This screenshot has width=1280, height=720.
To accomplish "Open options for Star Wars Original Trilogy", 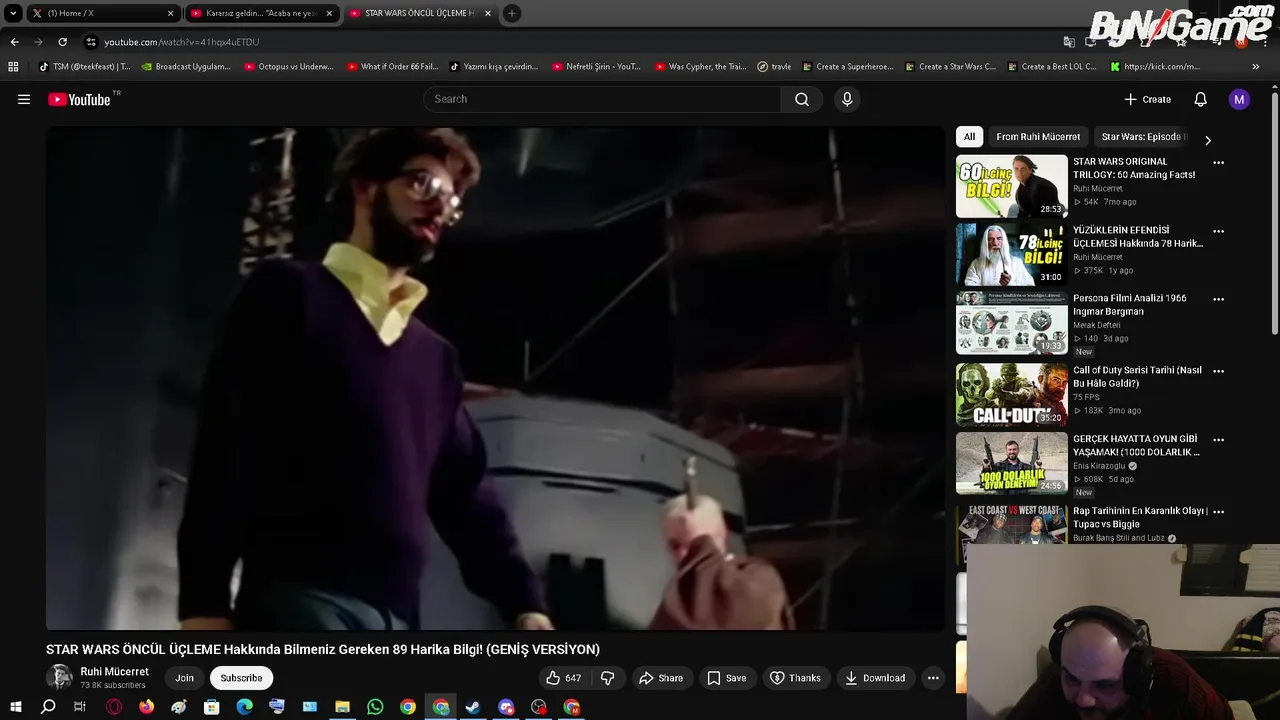I will point(1218,162).
